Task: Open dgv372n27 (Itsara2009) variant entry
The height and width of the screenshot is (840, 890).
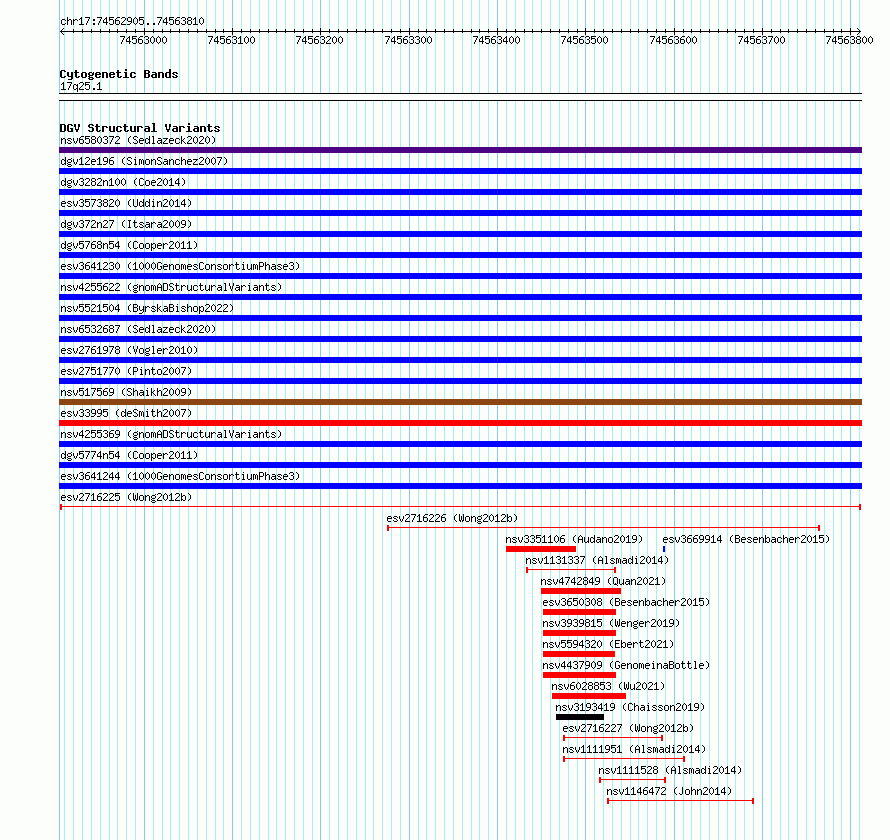Action: pyautogui.click(x=126, y=224)
